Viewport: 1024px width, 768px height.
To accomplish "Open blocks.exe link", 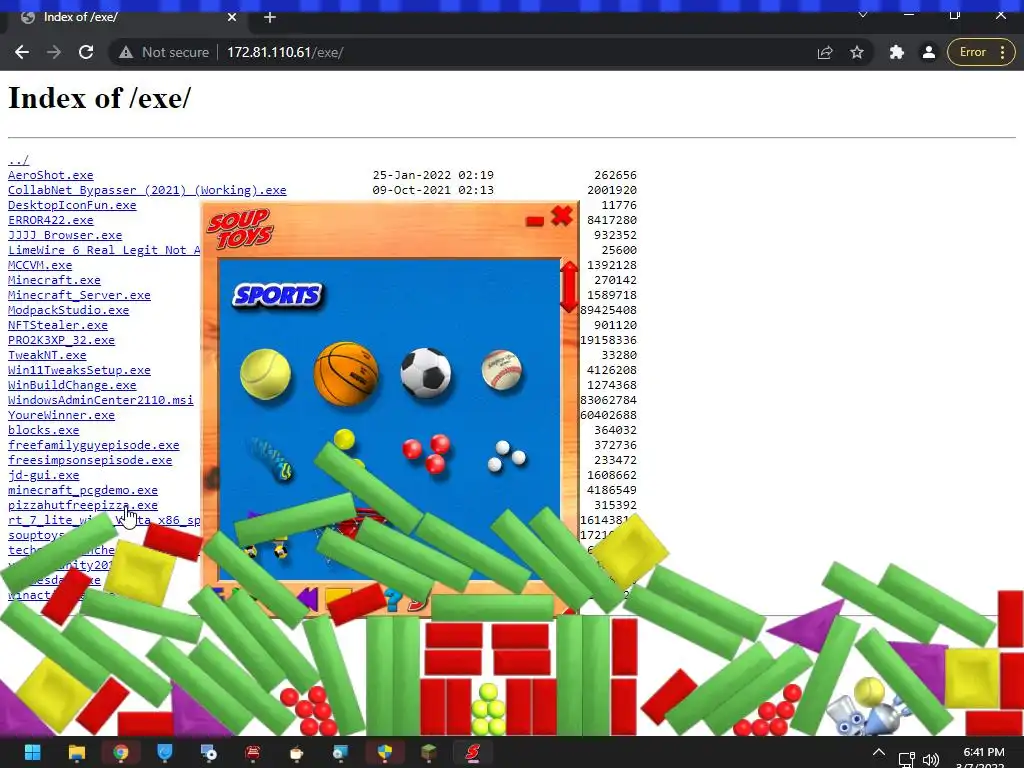I will click(x=44, y=430).
